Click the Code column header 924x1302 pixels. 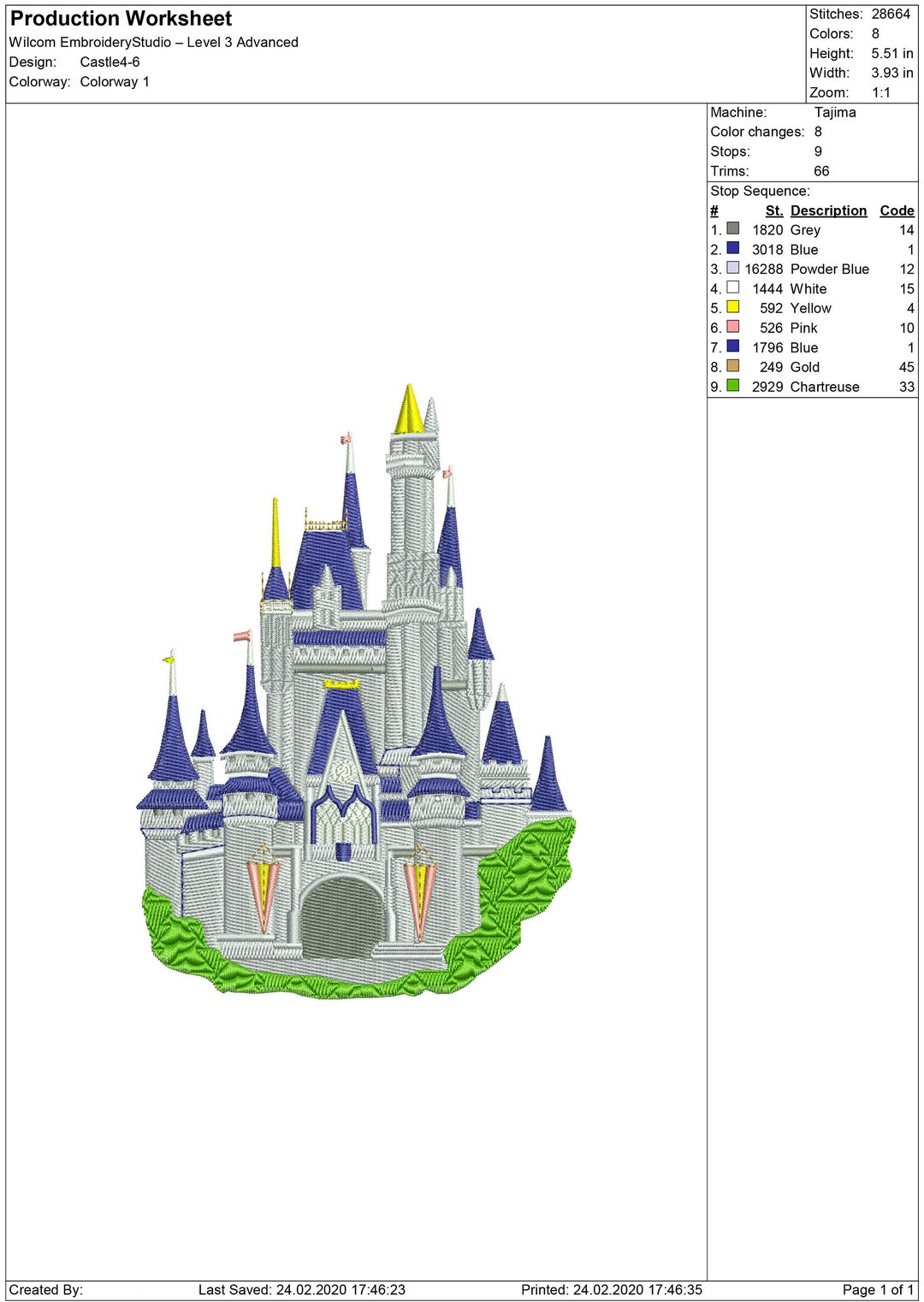coord(895,210)
